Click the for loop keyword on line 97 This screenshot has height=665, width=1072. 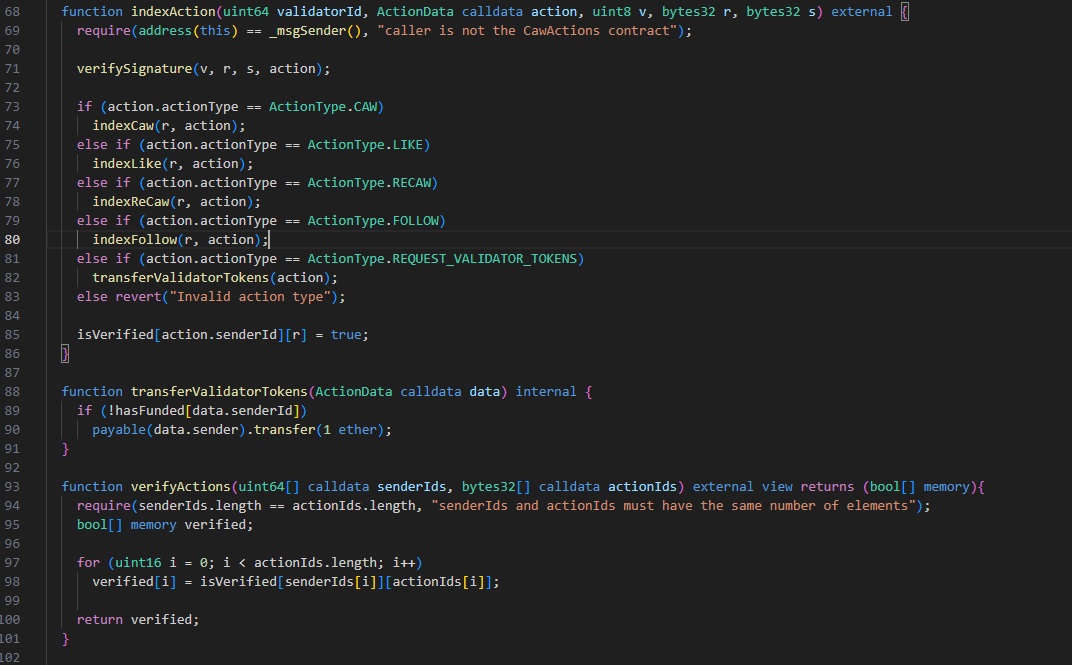click(88, 562)
